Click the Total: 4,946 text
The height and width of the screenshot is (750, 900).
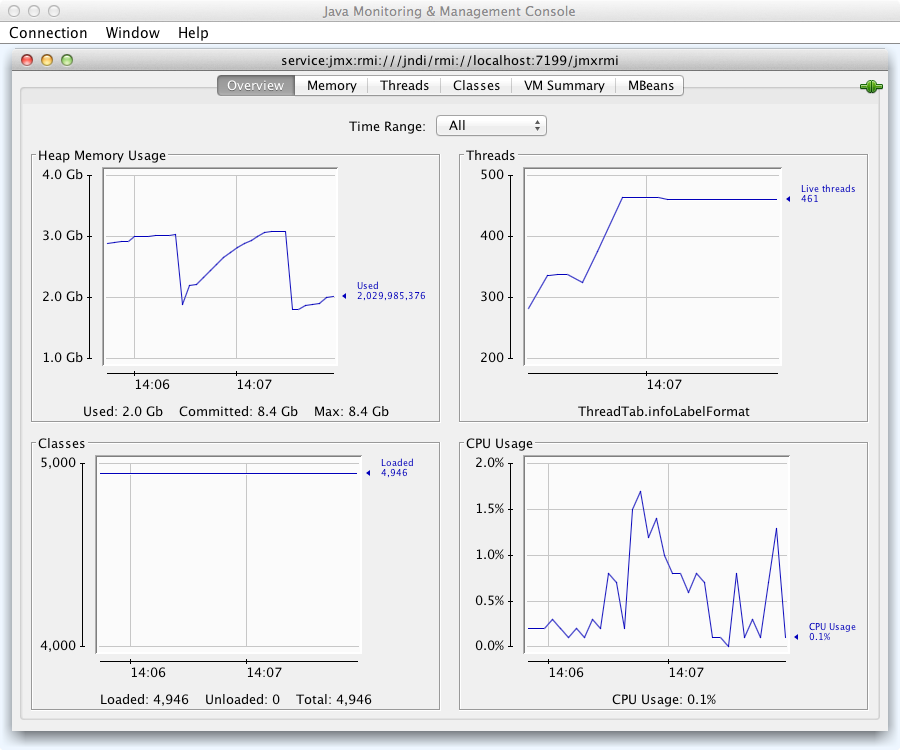tap(333, 700)
